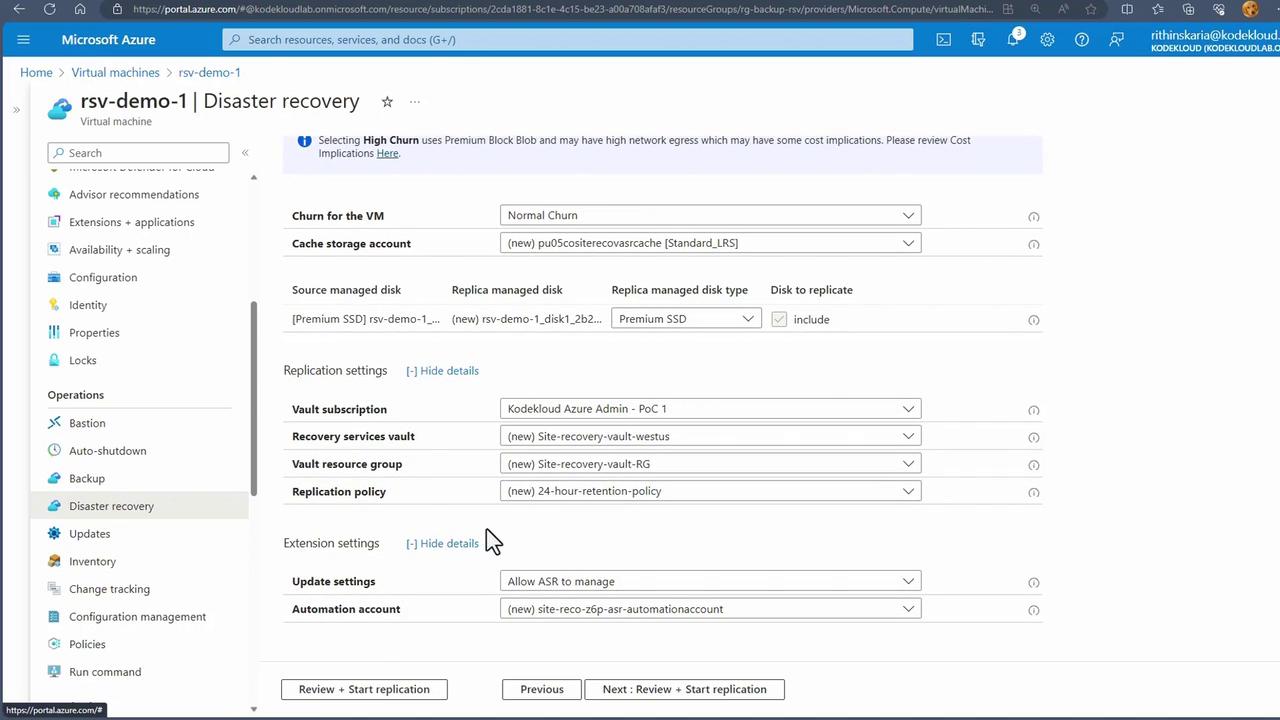Toggle the include disk checkbox
The width and height of the screenshot is (1280, 720).
(779, 319)
